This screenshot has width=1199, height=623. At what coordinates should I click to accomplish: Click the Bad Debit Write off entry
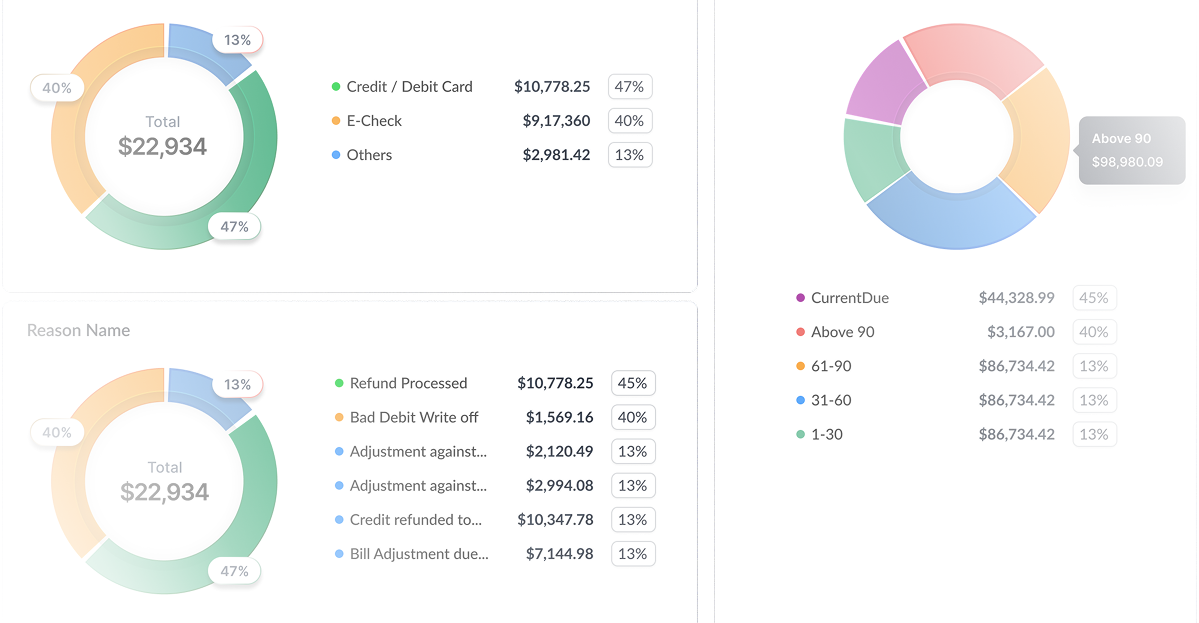point(414,417)
